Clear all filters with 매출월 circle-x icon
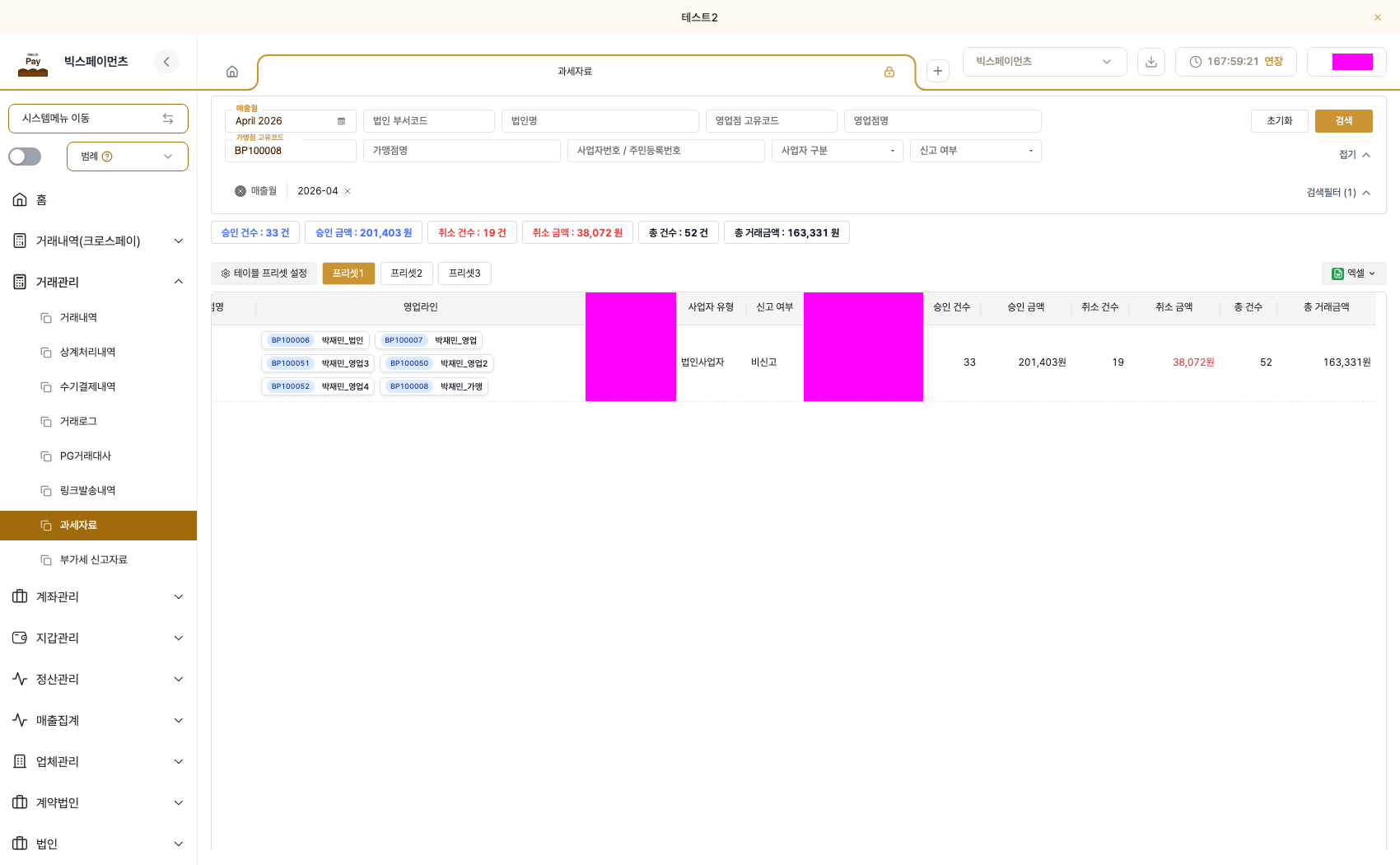Viewport: 1400px width, 865px height. [x=240, y=191]
